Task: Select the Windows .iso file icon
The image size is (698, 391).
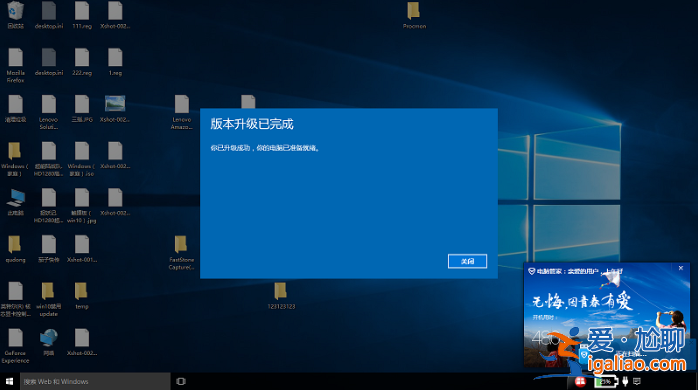Action: pyautogui.click(x=82, y=151)
